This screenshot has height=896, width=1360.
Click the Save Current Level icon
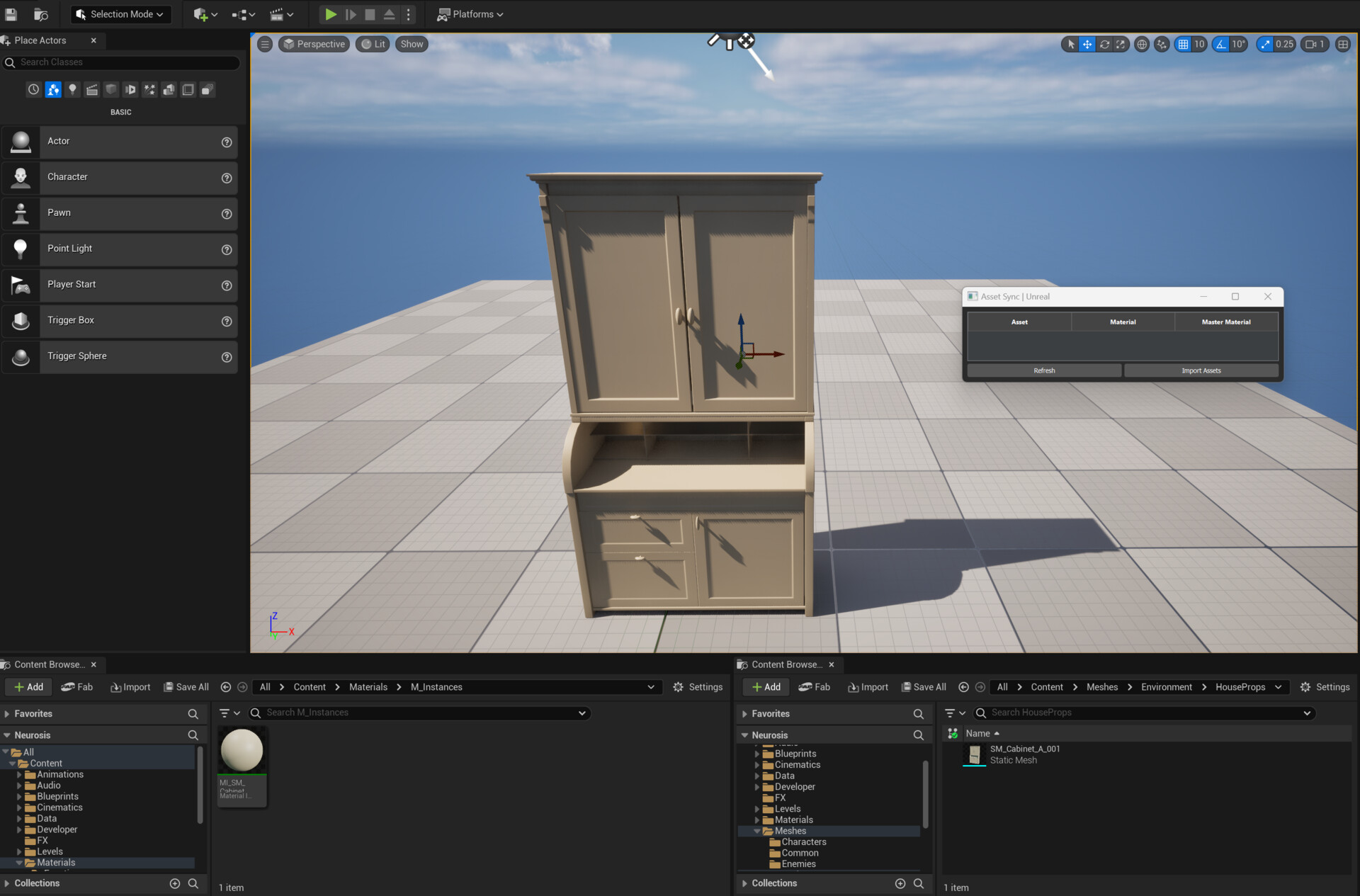pos(11,14)
